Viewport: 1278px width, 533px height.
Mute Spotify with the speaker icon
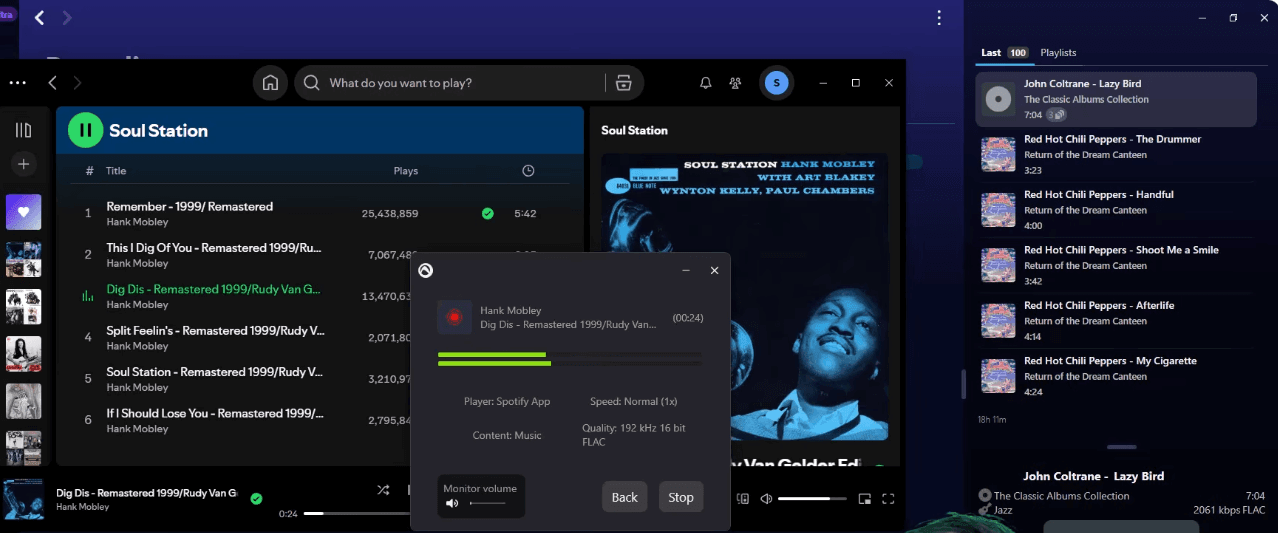(x=766, y=498)
